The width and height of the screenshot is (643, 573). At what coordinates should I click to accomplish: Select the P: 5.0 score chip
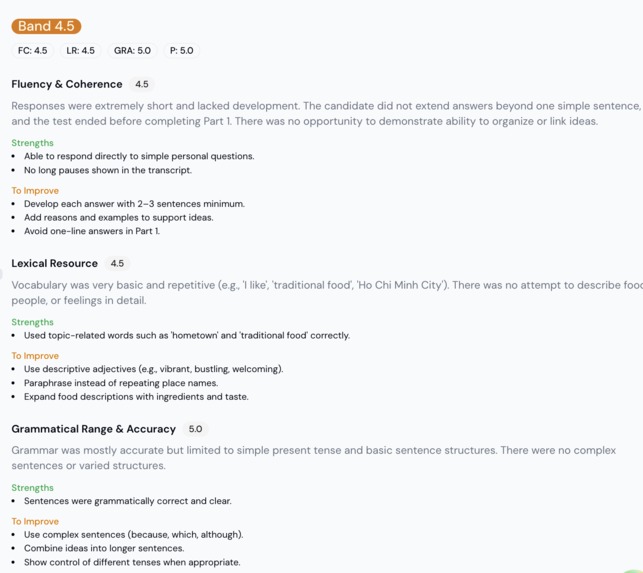(x=182, y=50)
